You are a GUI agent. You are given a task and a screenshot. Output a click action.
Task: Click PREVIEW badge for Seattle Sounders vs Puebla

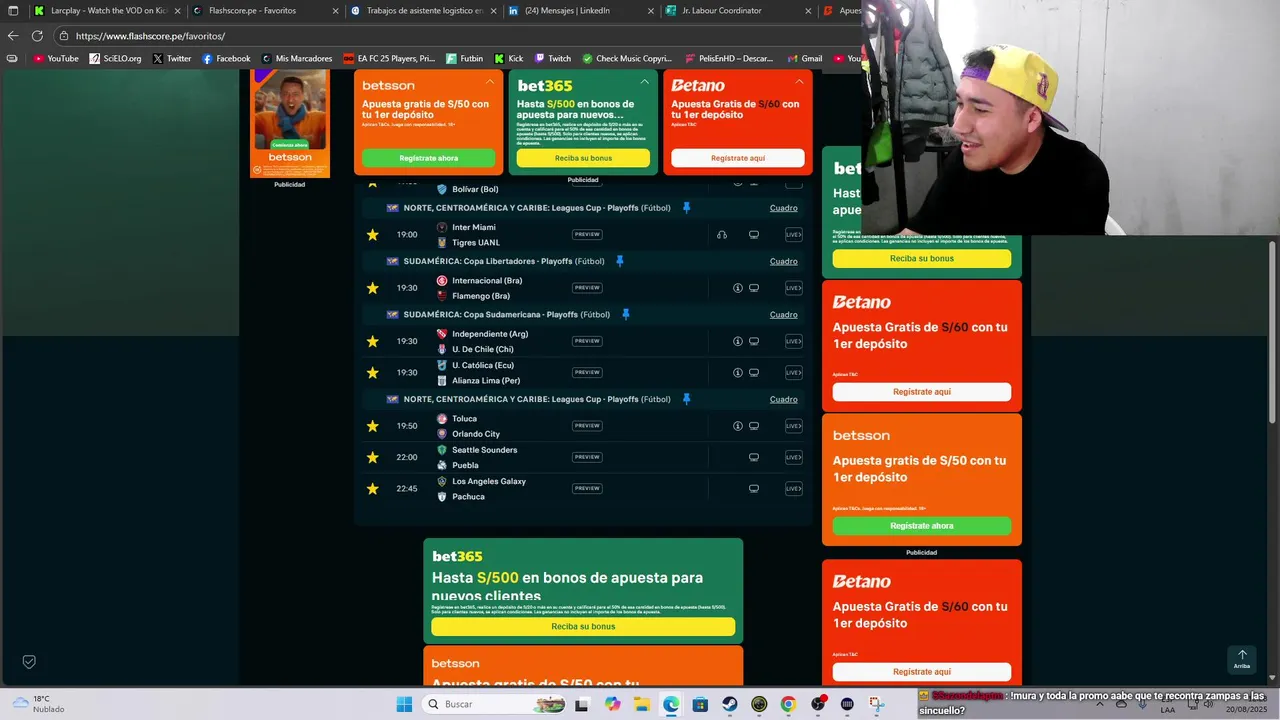[x=587, y=457]
